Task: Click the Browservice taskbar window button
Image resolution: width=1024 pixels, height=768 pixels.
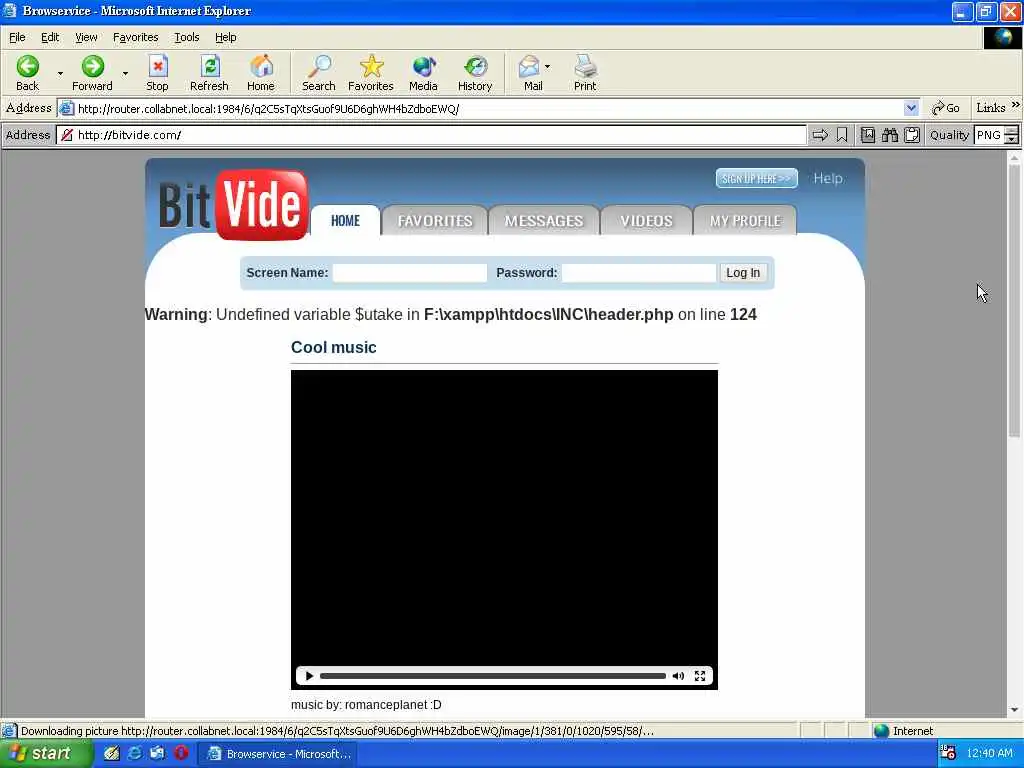Action: (x=278, y=754)
